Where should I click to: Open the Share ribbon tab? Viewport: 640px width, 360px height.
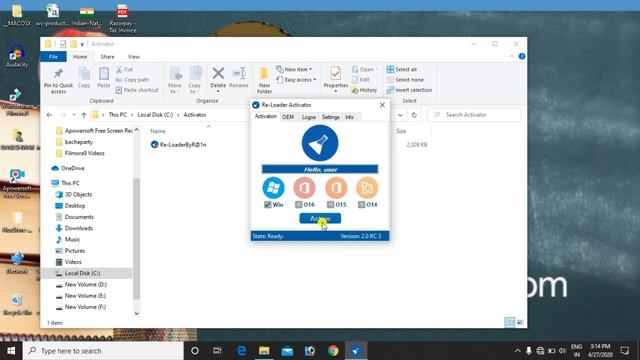(107, 57)
